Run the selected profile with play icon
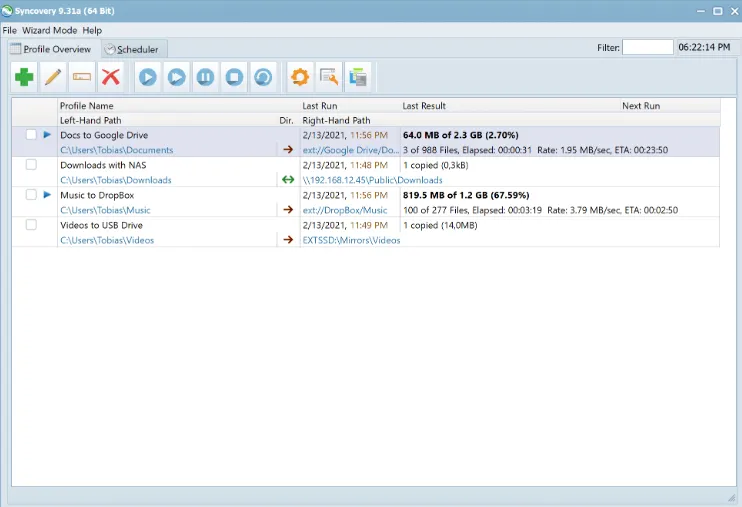 (148, 77)
